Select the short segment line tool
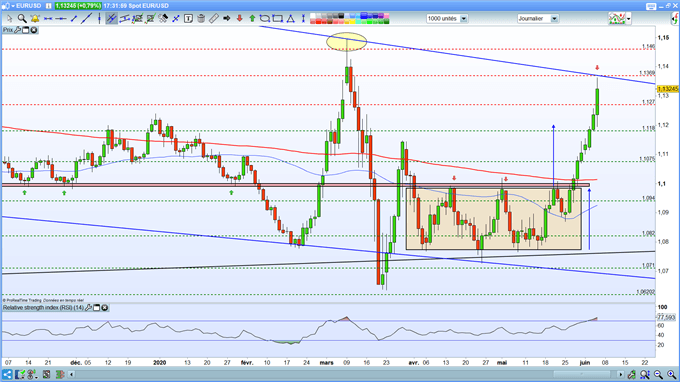The width and height of the screenshot is (680, 382). [x=74, y=19]
